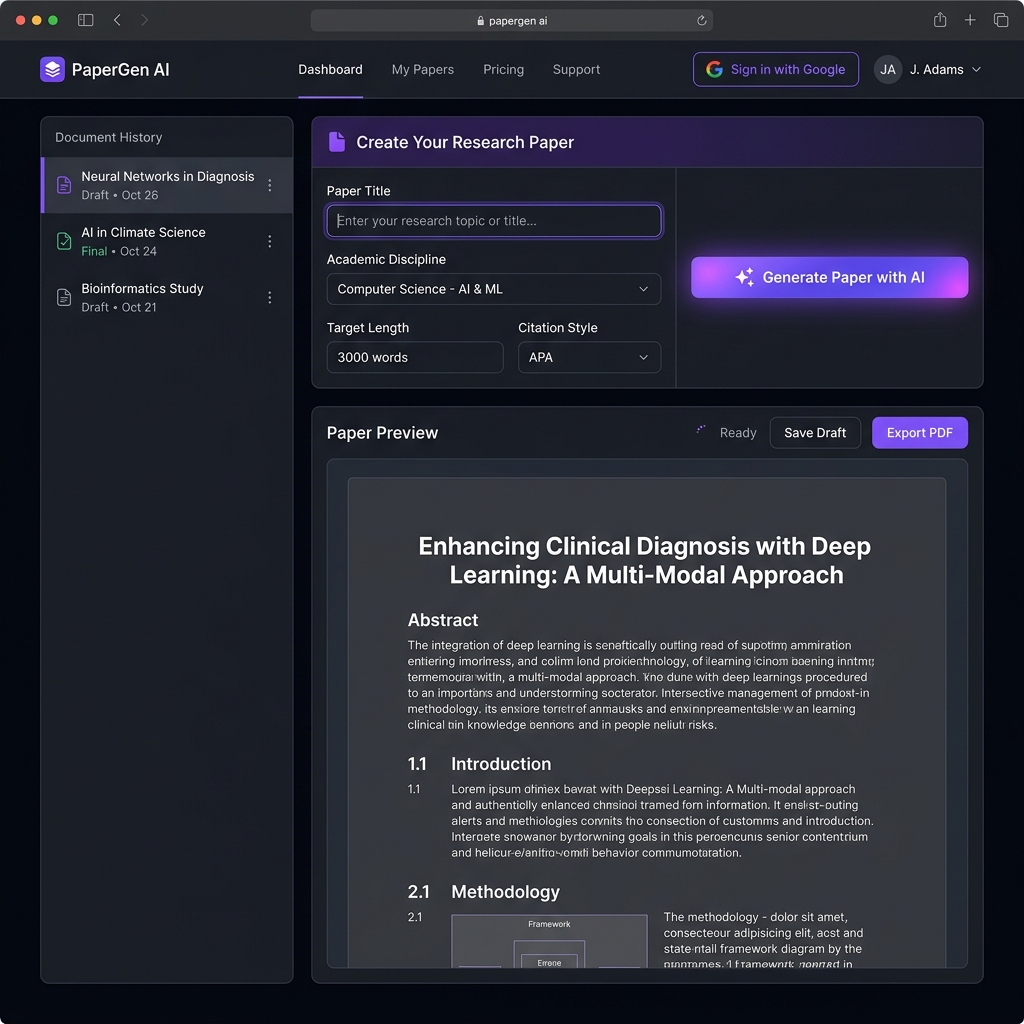The image size is (1024, 1024).
Task: Click the paper title Enhancing Clinical Diagnosis
Action: [645, 560]
